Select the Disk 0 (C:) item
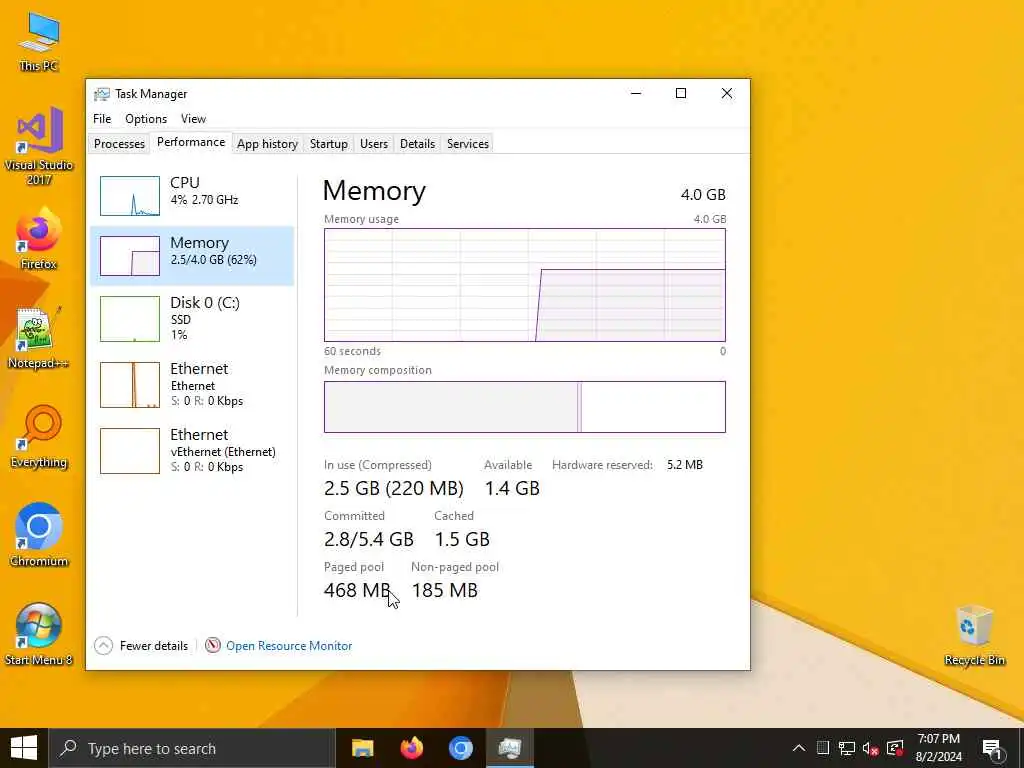Viewport: 1024px width, 768px height. (192, 319)
